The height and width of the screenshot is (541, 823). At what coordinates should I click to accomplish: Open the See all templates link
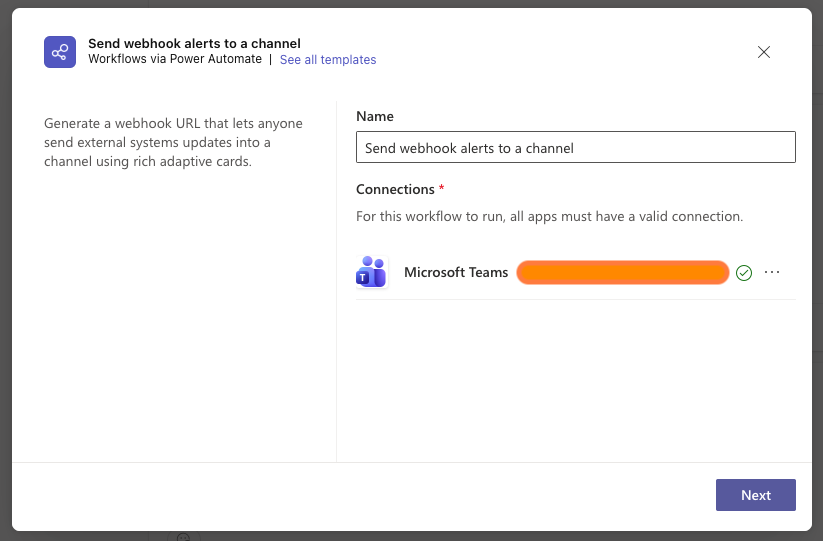point(328,60)
